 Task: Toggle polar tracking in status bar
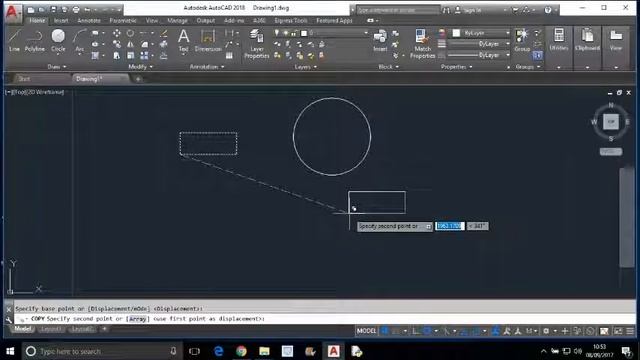(427, 331)
